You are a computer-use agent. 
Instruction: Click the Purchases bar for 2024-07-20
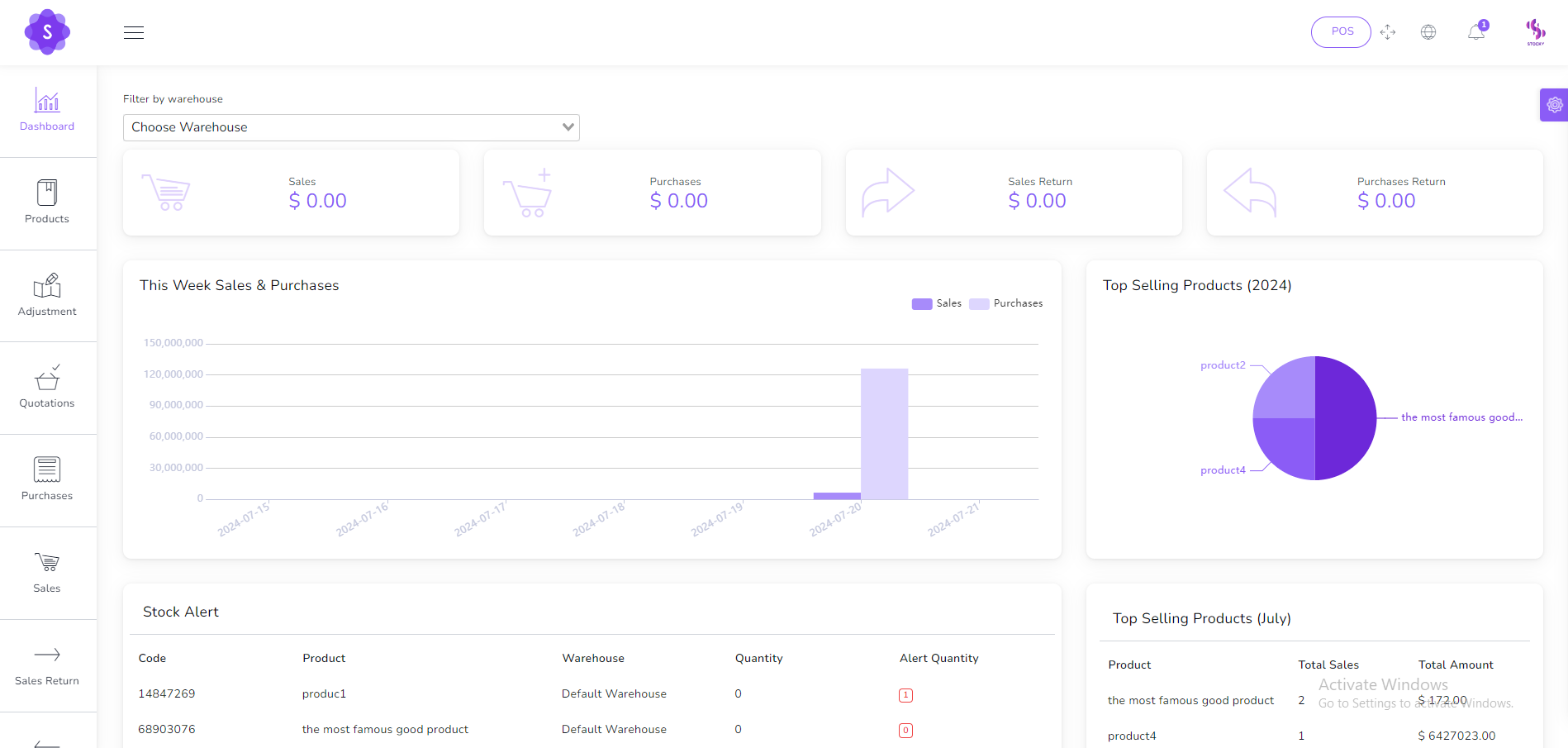coord(884,434)
